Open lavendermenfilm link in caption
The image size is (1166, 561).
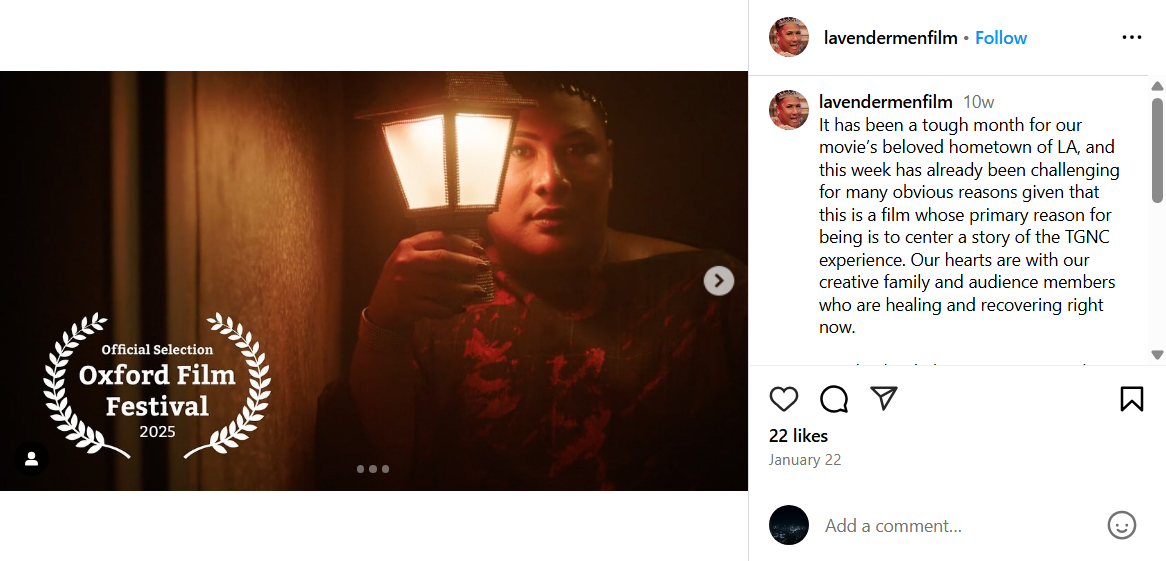pos(885,102)
